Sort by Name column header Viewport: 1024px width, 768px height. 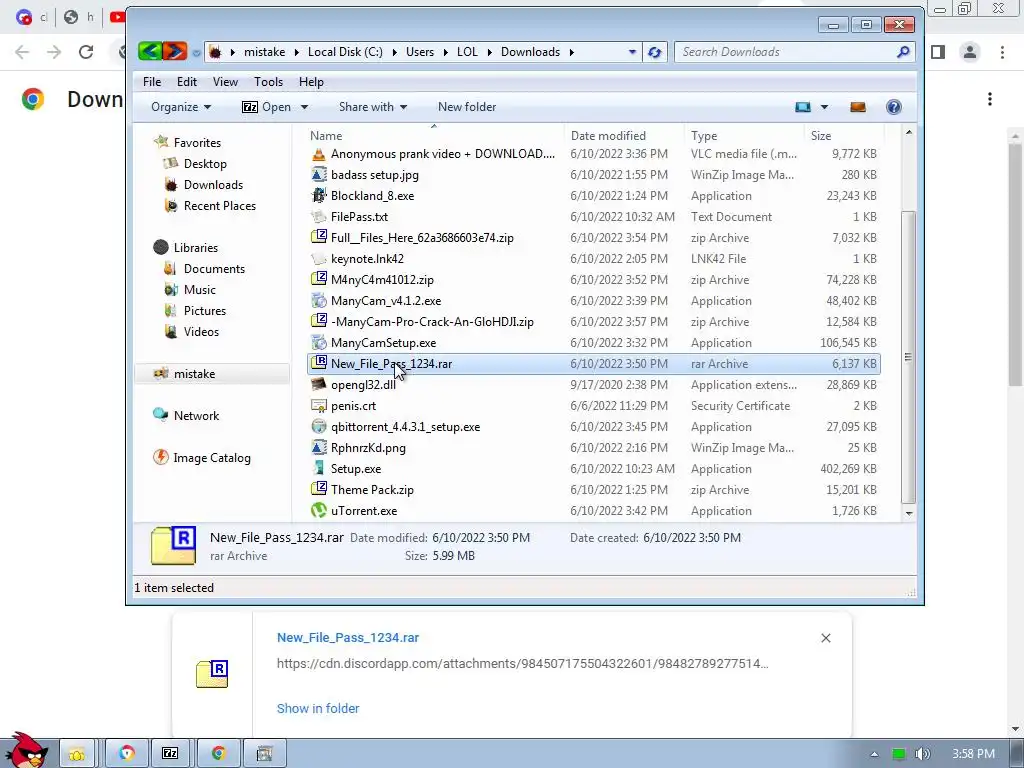click(434, 136)
